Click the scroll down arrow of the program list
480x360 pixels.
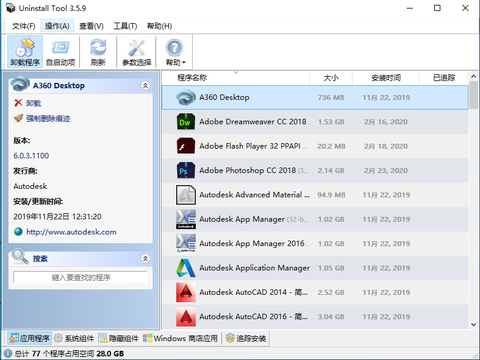(473, 324)
